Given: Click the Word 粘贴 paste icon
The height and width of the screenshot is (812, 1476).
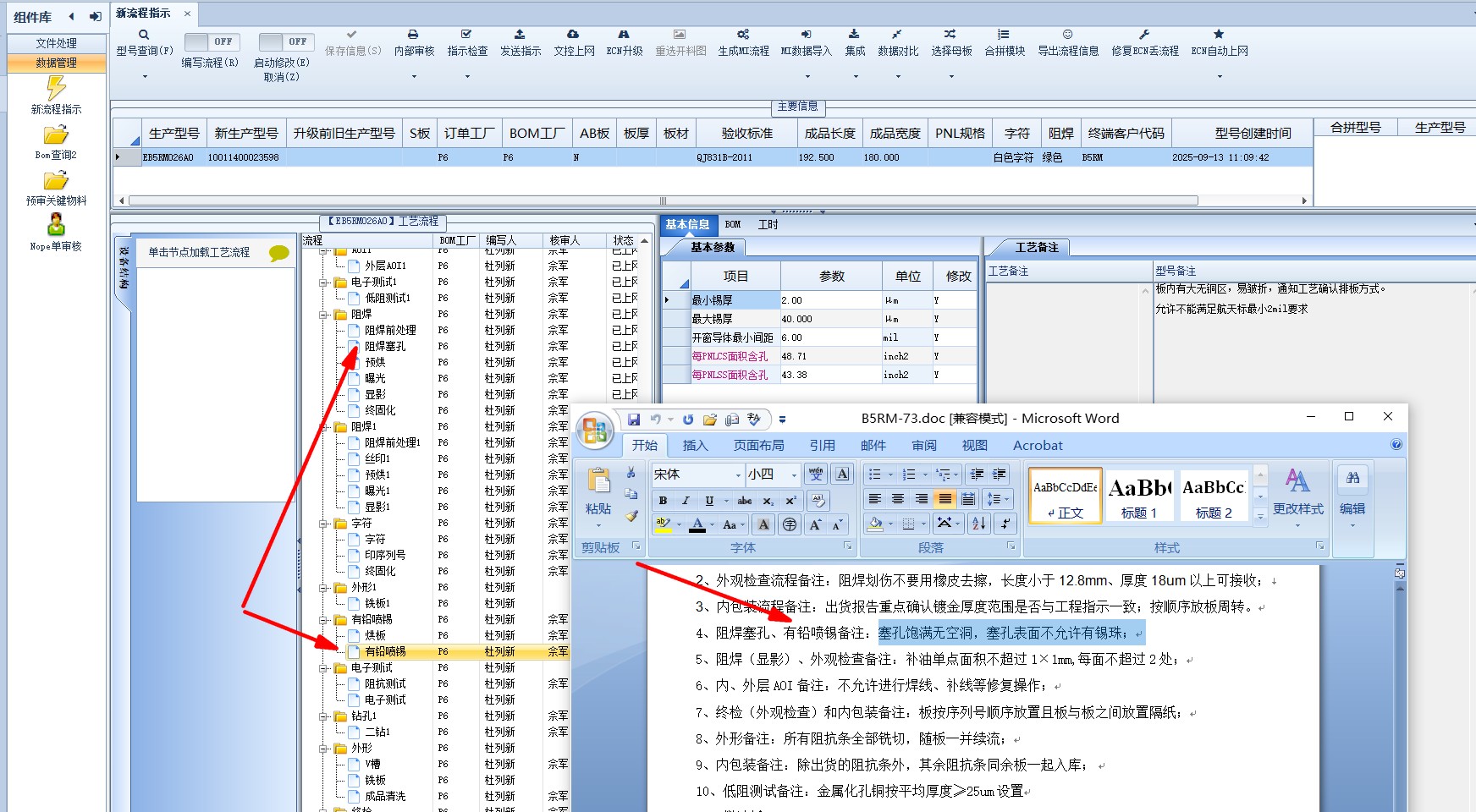Looking at the screenshot, I should (x=598, y=481).
